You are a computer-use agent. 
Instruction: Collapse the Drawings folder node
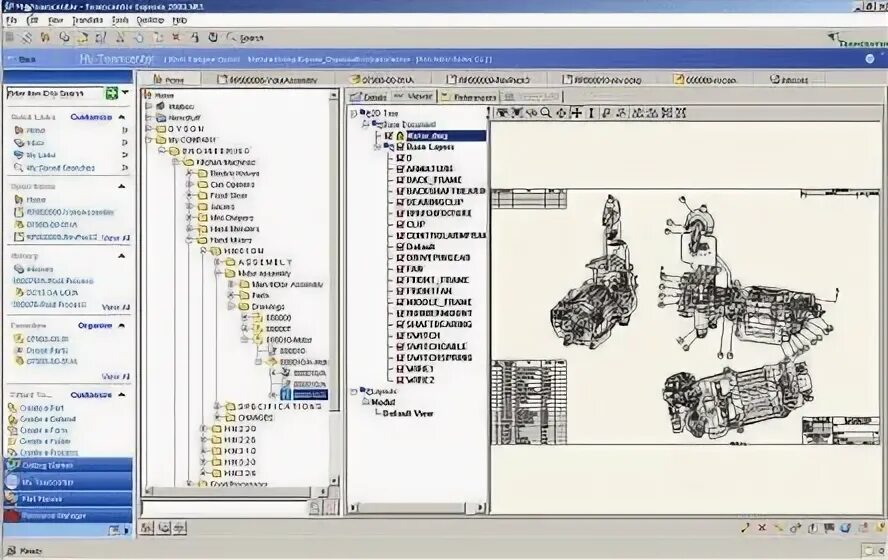pos(231,306)
